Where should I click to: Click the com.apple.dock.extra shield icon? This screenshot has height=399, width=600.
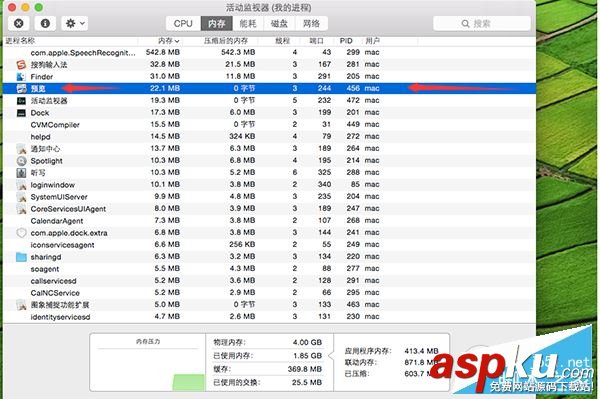click(21, 233)
